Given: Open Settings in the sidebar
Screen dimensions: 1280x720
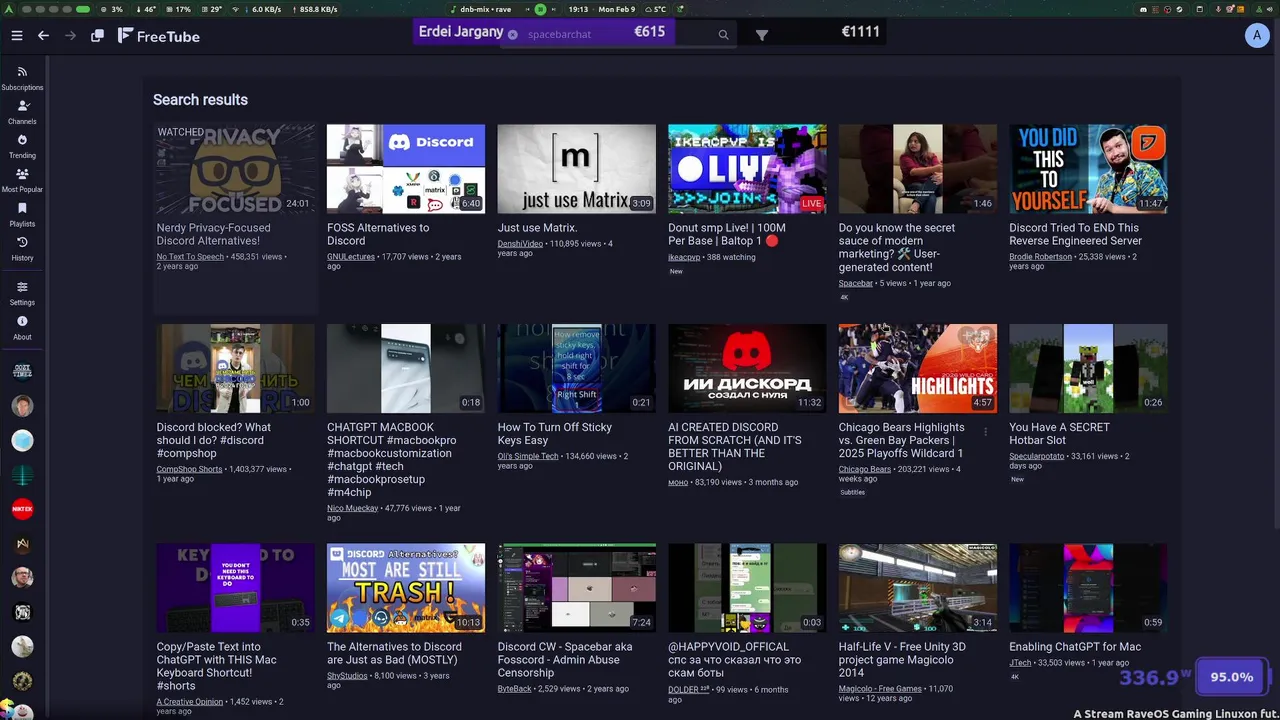Looking at the screenshot, I should (x=22, y=293).
